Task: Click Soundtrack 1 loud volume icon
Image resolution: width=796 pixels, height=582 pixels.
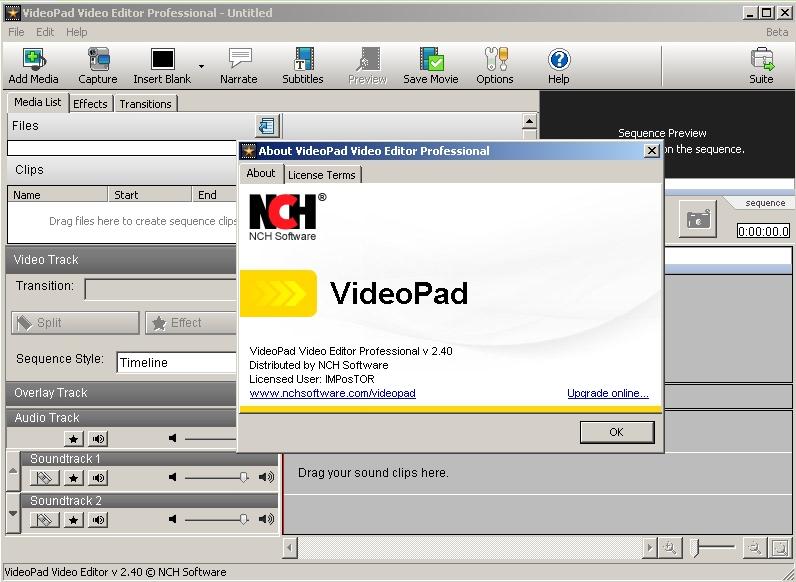Action: pyautogui.click(x=267, y=477)
